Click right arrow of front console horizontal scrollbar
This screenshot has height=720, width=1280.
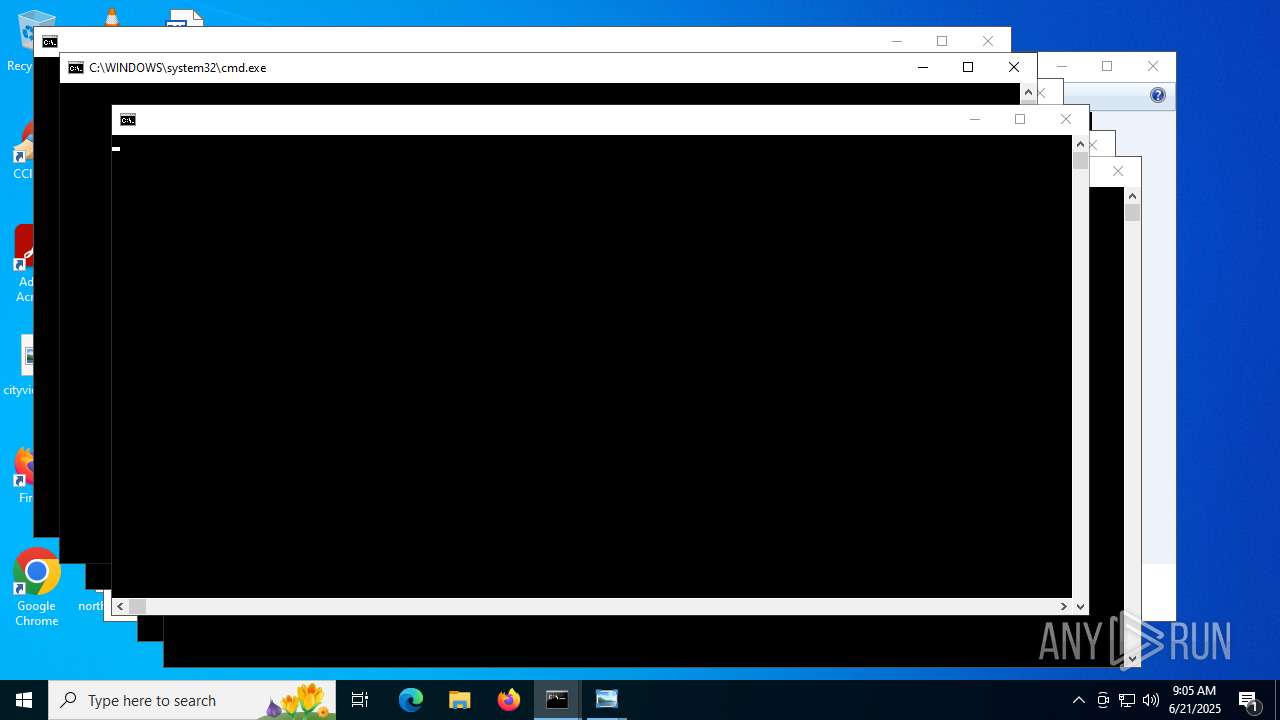(x=1064, y=606)
